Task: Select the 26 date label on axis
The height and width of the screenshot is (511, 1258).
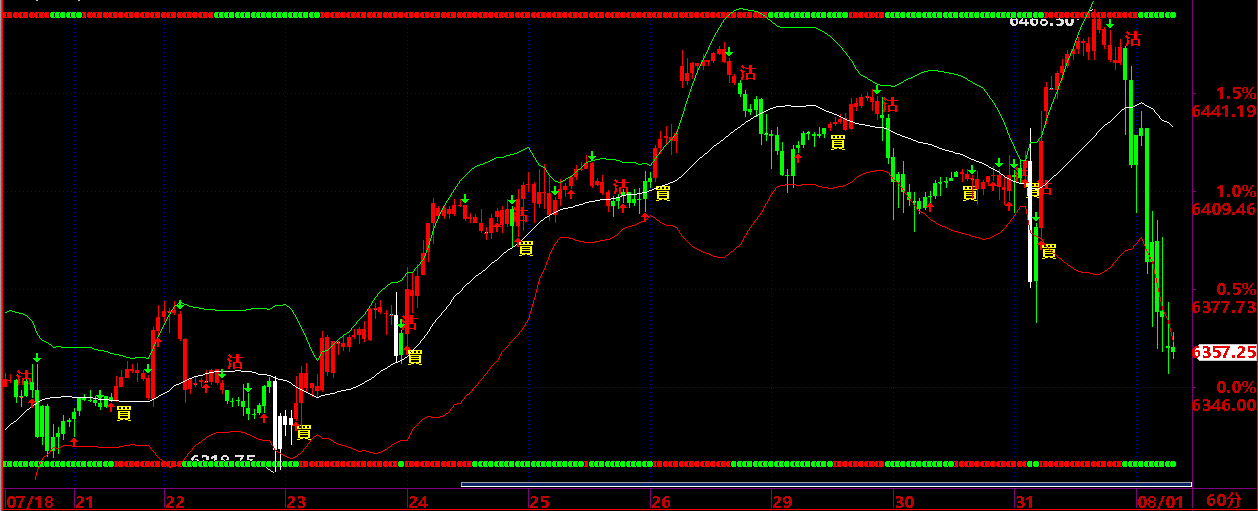Action: point(660,501)
